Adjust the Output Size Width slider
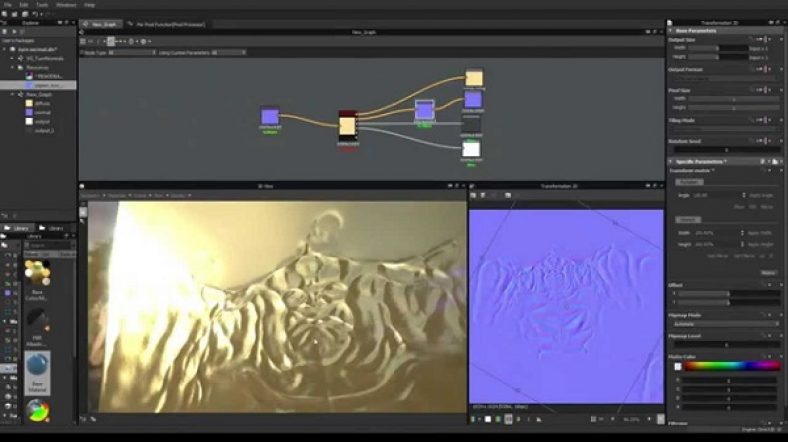 coord(718,48)
